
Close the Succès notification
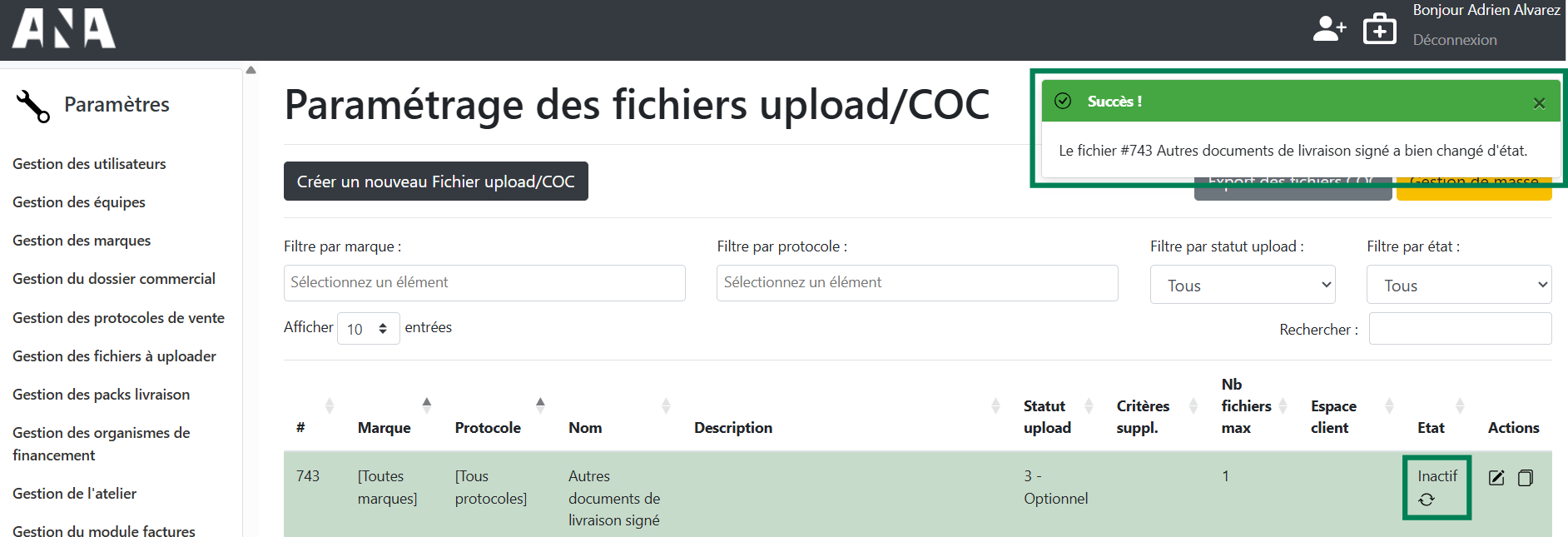(x=1539, y=103)
